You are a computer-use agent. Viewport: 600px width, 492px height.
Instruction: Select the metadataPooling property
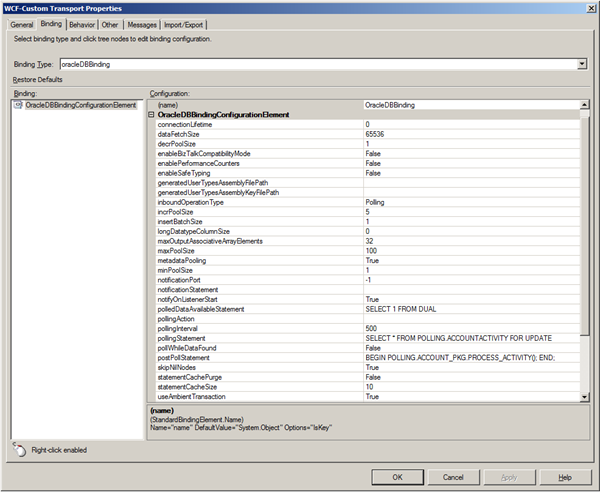pyautogui.click(x=368, y=261)
